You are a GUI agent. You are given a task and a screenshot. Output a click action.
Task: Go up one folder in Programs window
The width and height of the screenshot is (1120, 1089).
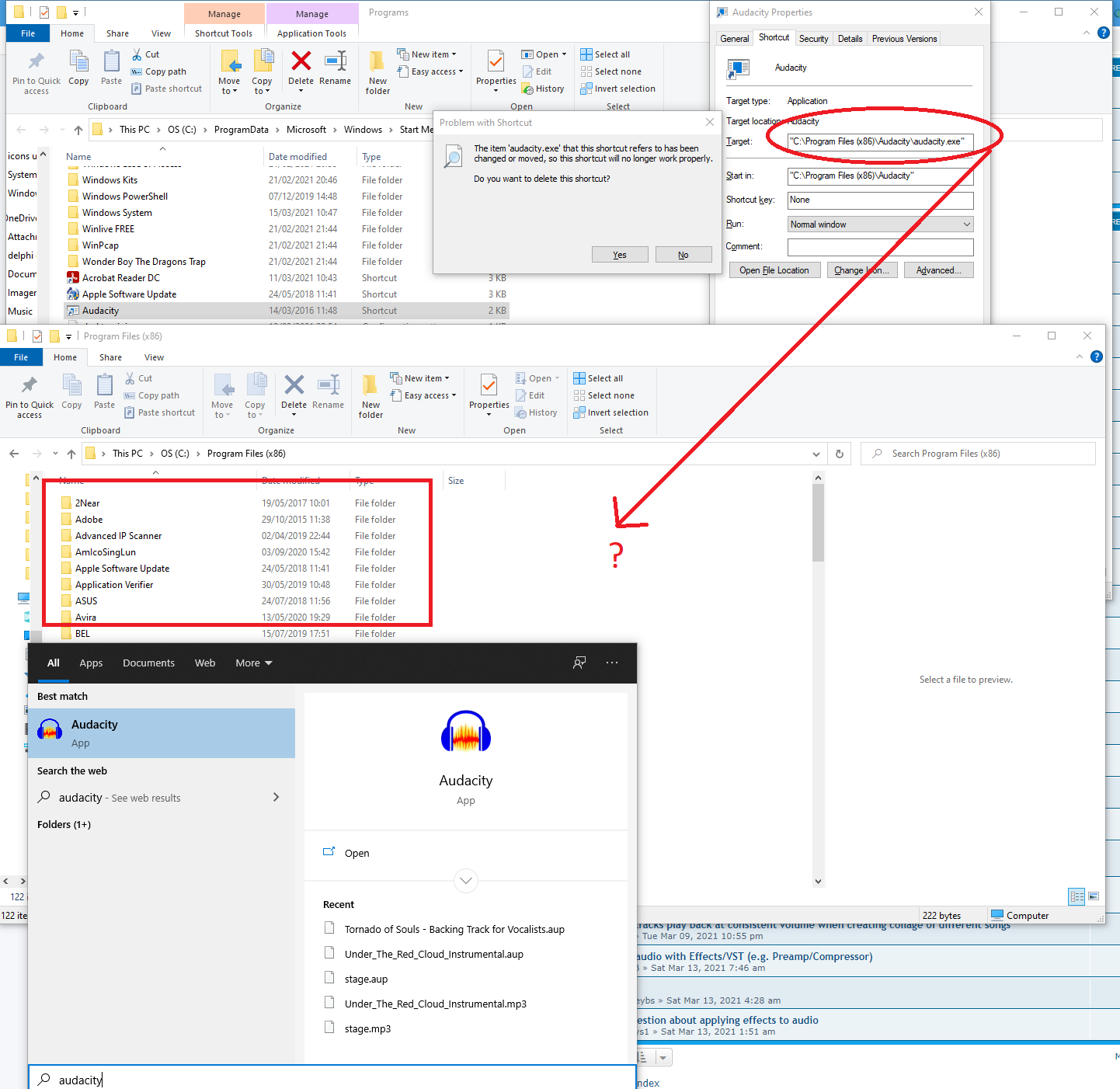[x=78, y=130]
